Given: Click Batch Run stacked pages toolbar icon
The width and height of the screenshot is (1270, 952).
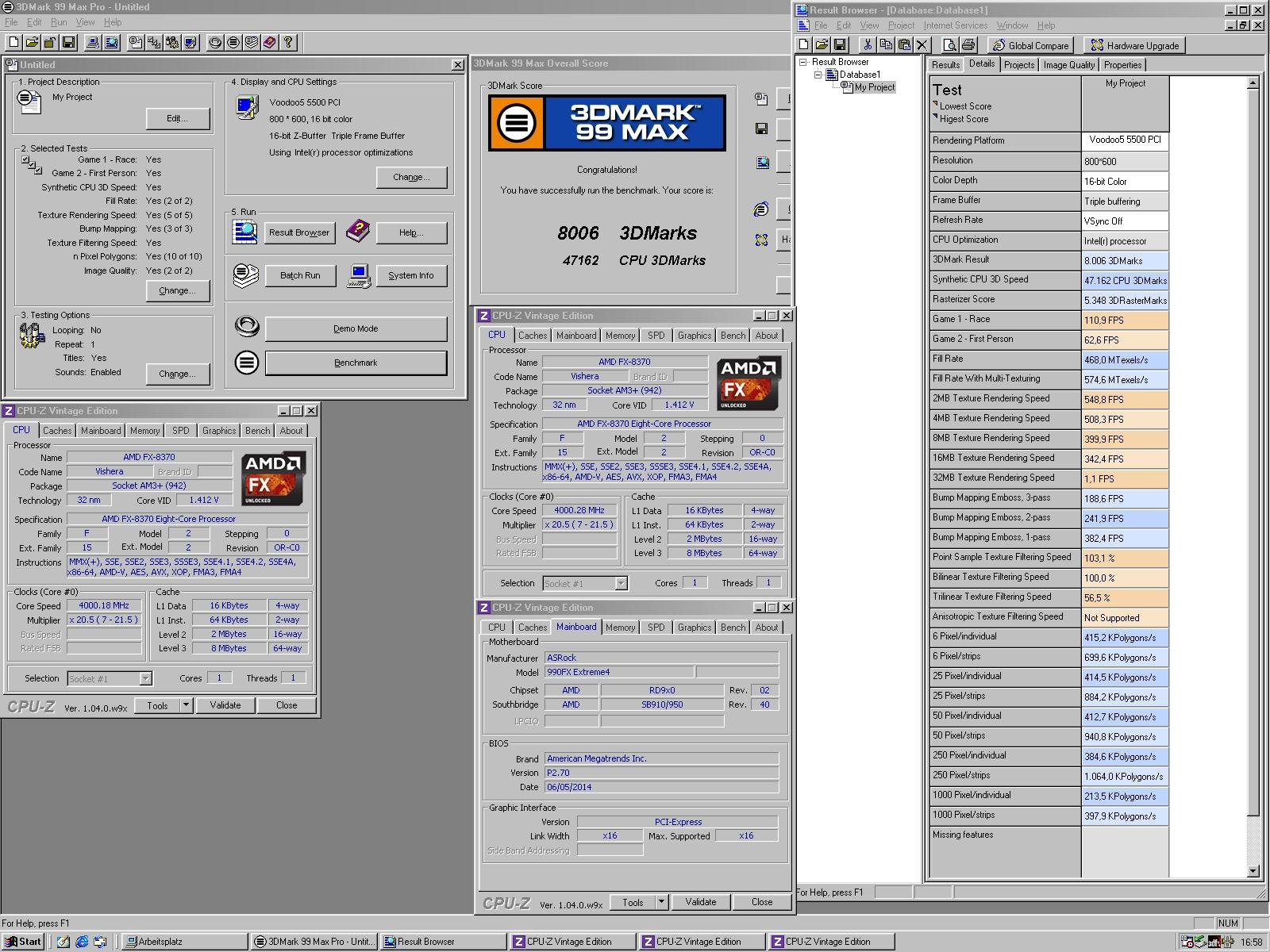Looking at the screenshot, I should coord(252,43).
